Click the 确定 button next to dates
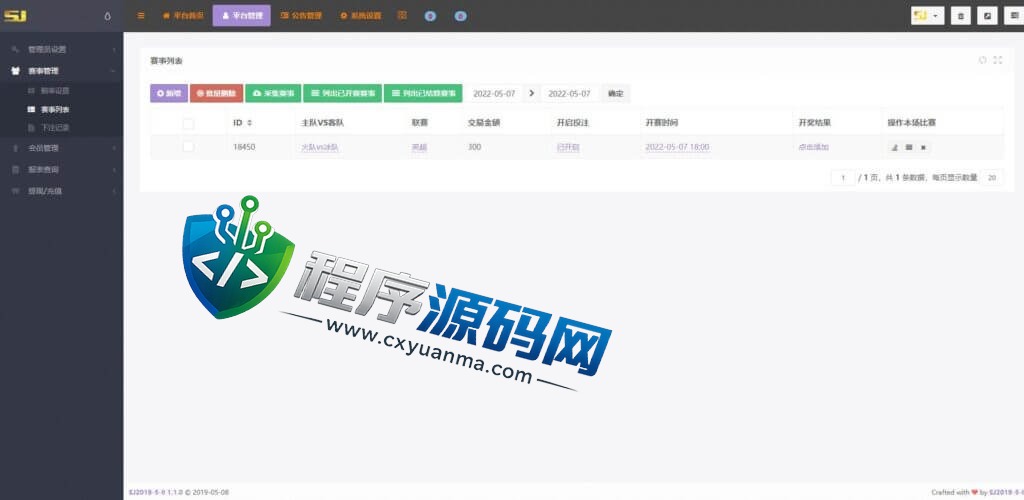This screenshot has width=1024, height=500. 615,93
